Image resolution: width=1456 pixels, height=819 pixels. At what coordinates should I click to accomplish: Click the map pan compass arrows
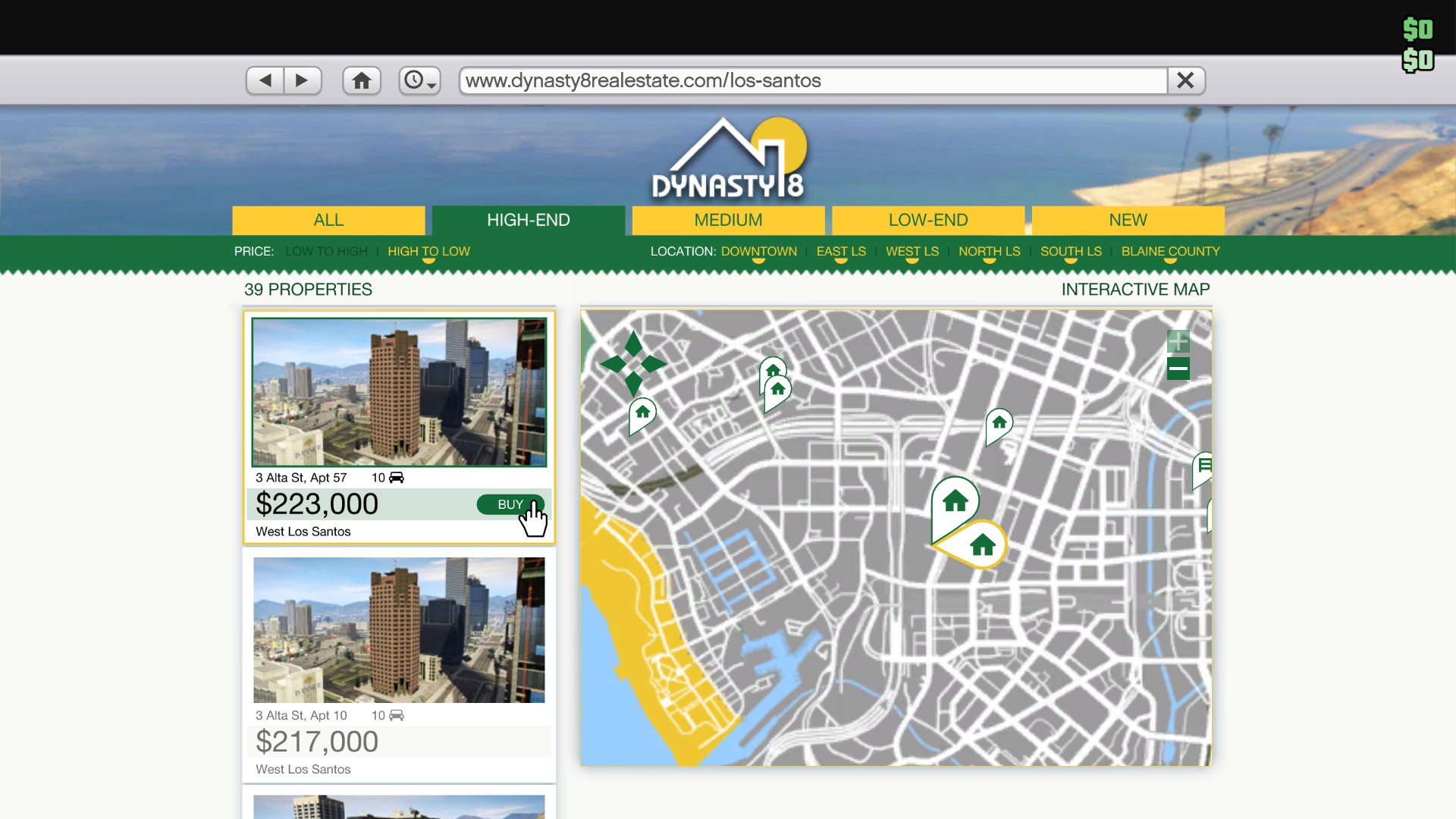[633, 364]
